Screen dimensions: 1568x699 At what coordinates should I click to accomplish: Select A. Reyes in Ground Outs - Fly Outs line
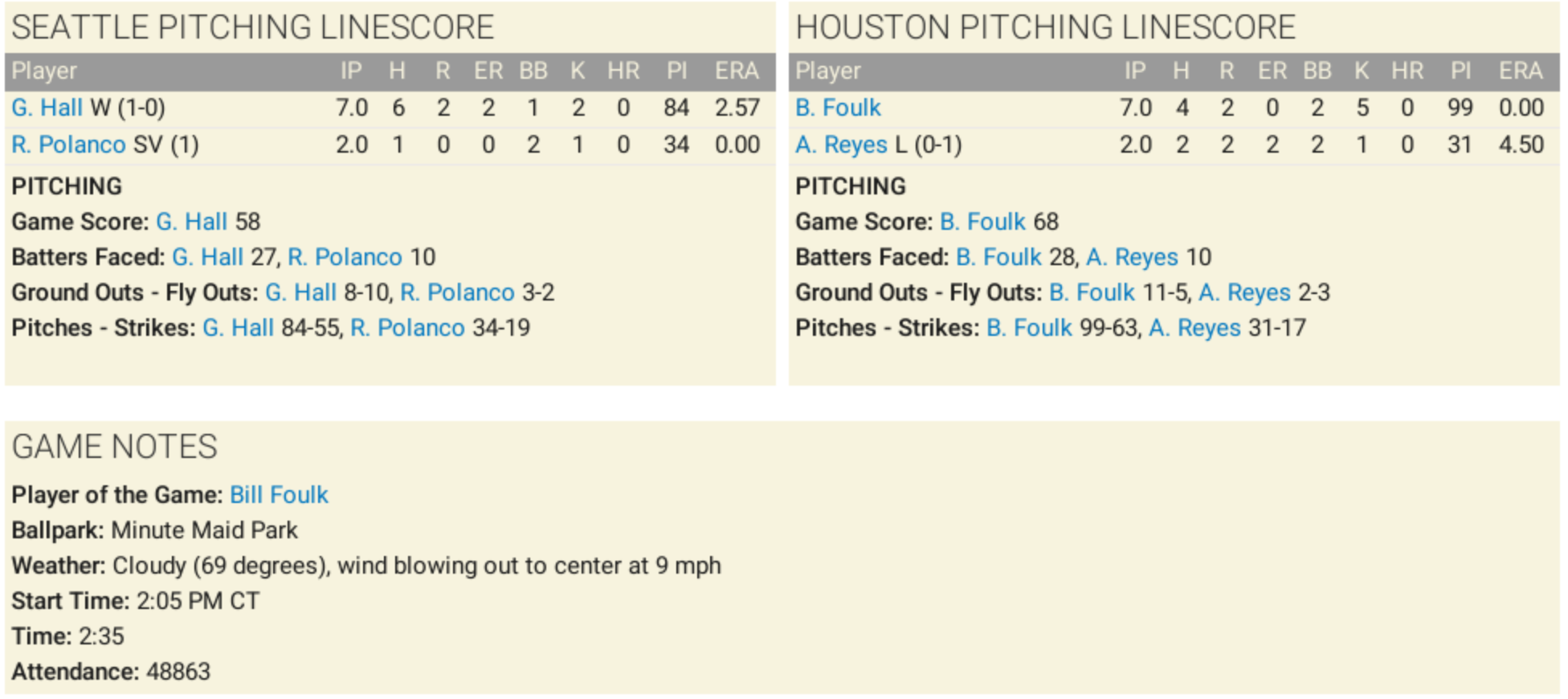click(1244, 292)
